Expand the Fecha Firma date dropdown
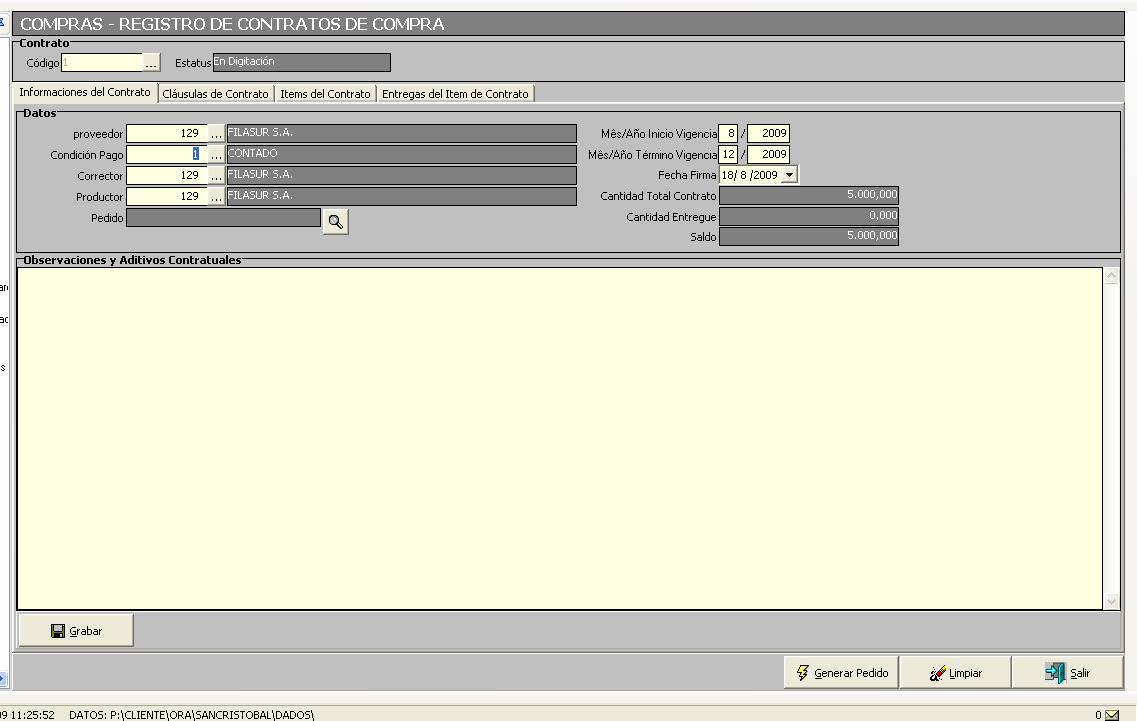 789,175
